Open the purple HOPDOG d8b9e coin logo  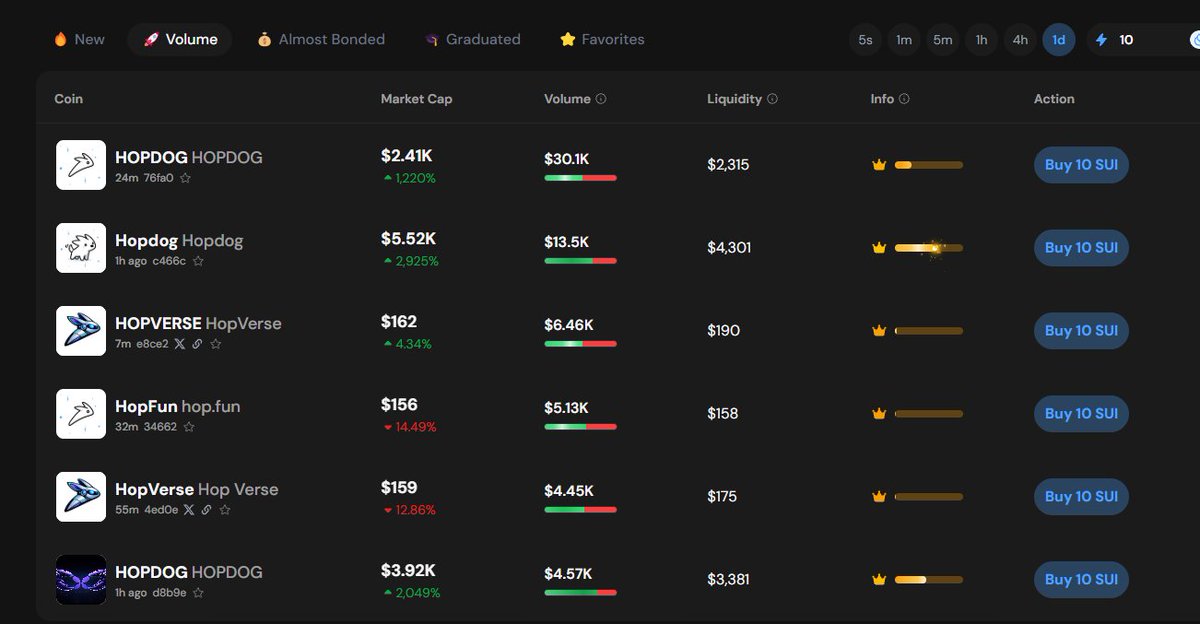click(81, 580)
